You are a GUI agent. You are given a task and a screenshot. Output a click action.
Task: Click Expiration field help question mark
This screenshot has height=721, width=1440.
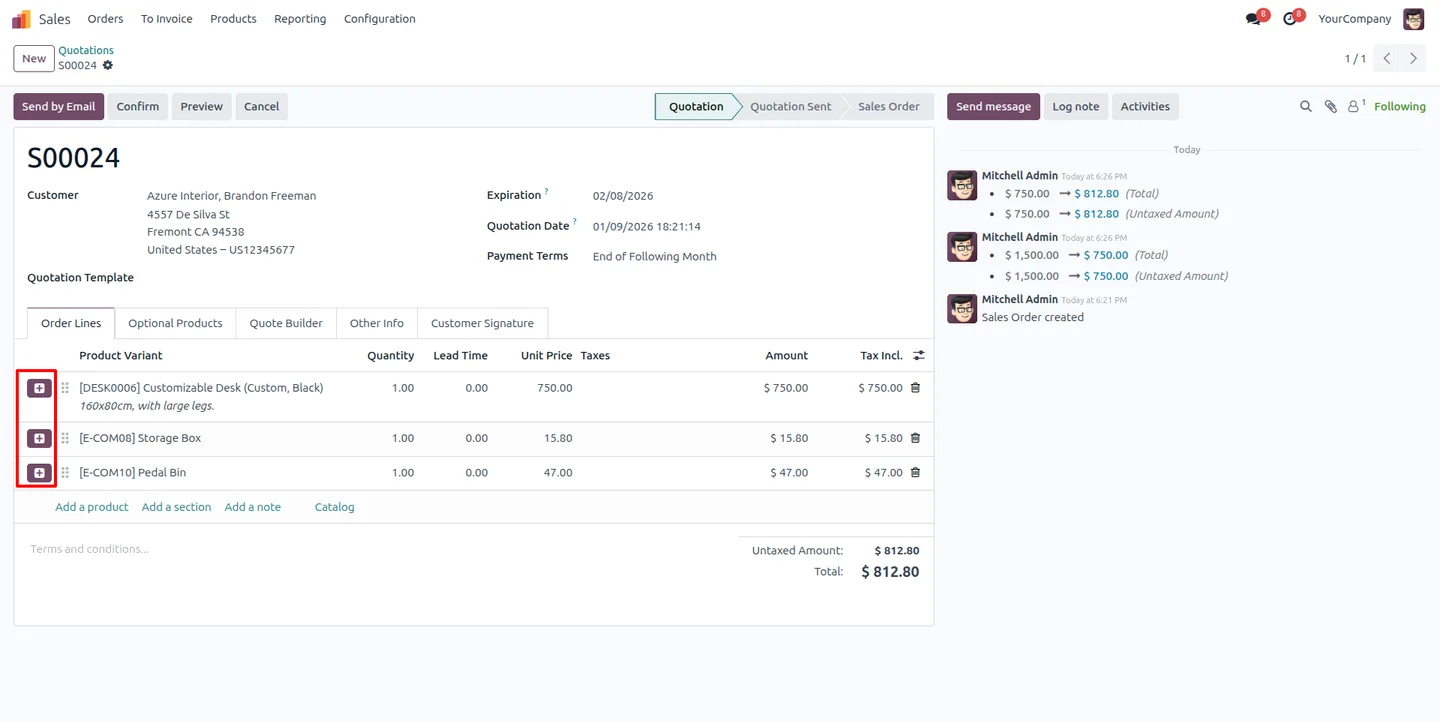pos(547,191)
